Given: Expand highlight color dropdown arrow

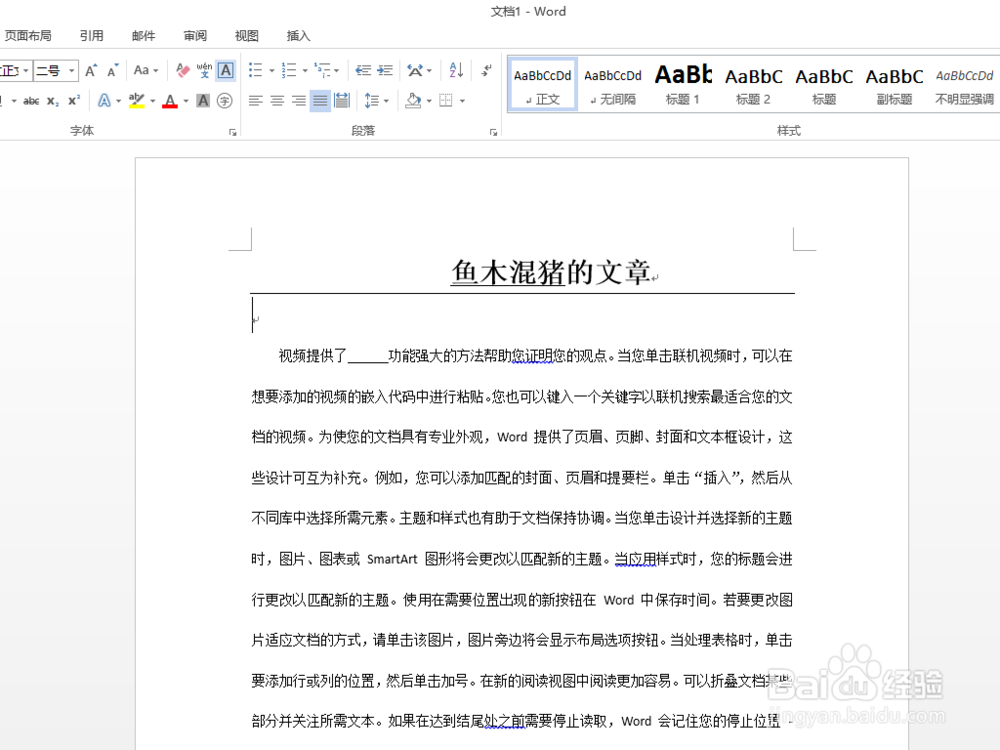Looking at the screenshot, I should [x=152, y=101].
